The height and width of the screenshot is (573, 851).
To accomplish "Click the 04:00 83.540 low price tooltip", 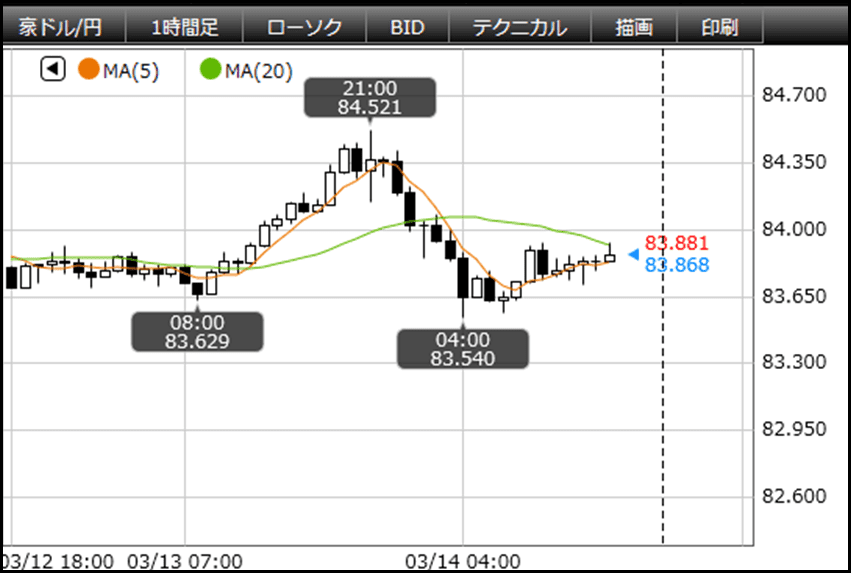I will (x=462, y=349).
